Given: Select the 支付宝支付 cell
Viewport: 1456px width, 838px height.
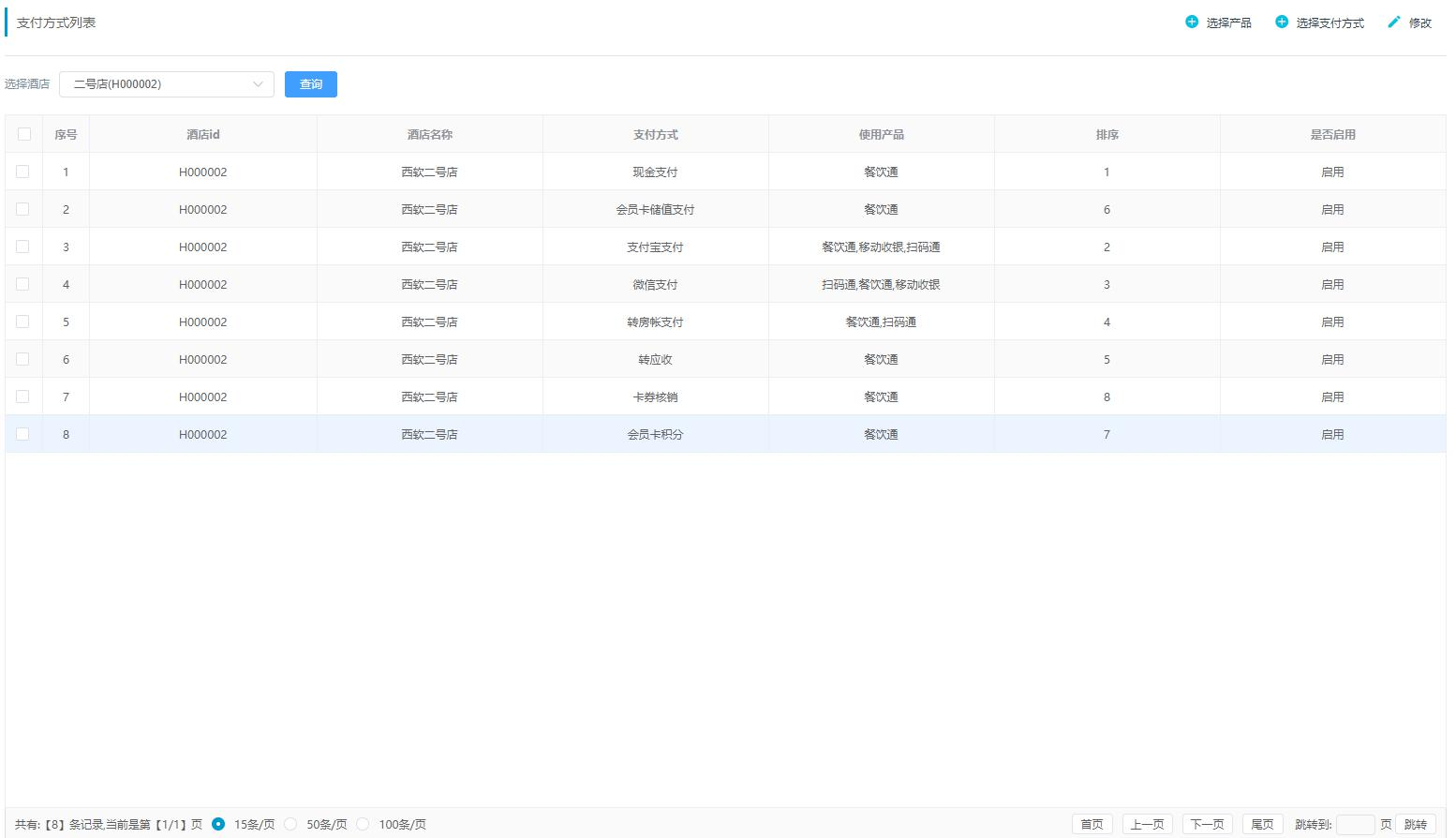Looking at the screenshot, I should [655, 247].
